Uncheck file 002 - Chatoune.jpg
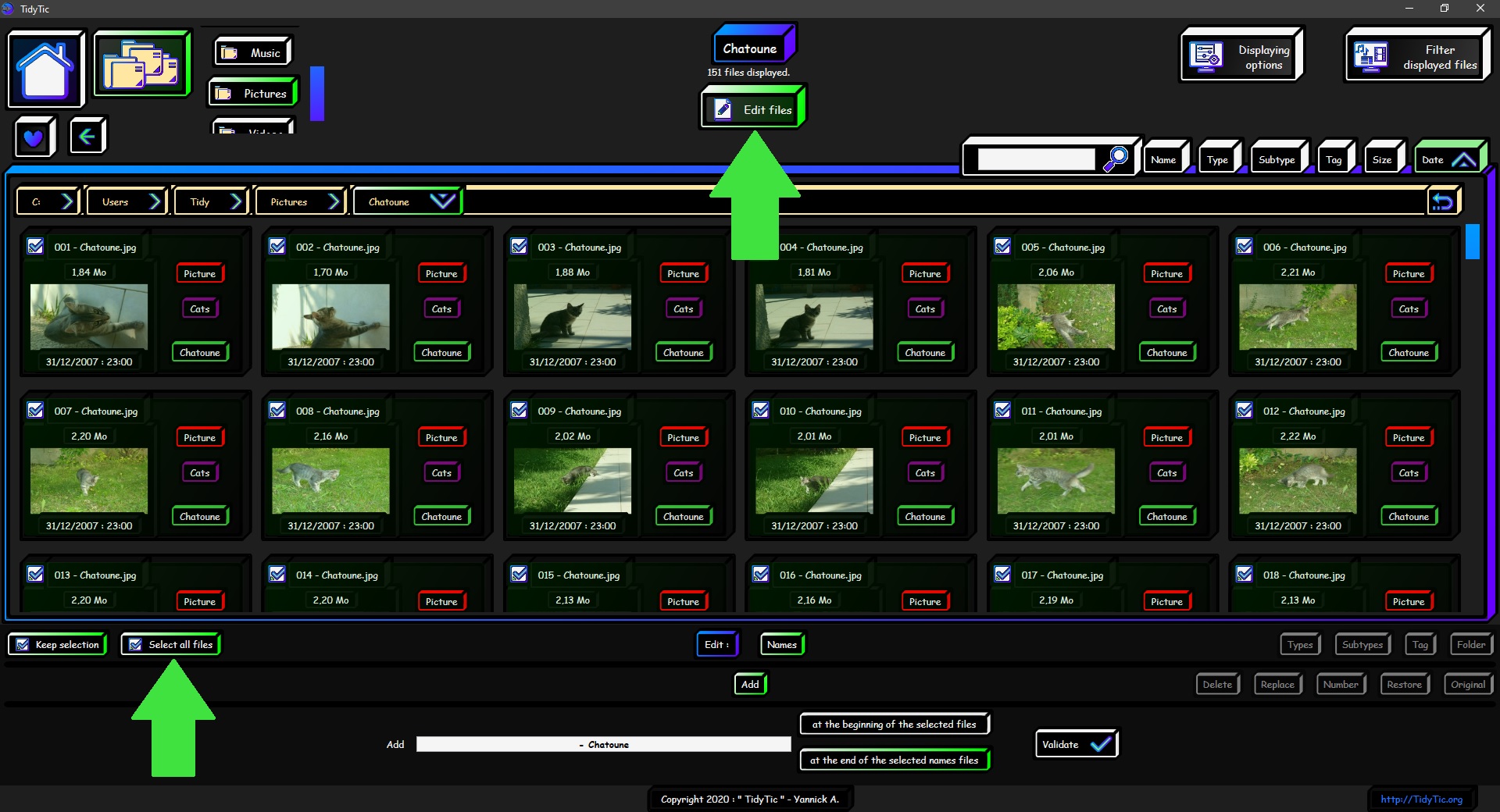Viewport: 1500px width, 812px height. [x=277, y=246]
